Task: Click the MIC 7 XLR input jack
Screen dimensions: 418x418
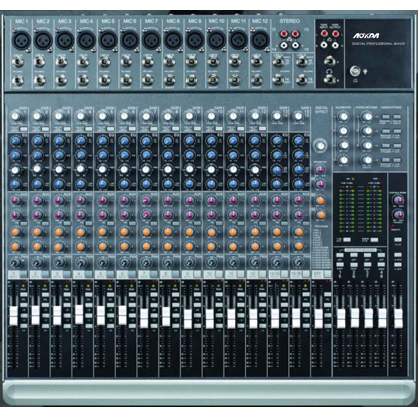Action: [152, 40]
